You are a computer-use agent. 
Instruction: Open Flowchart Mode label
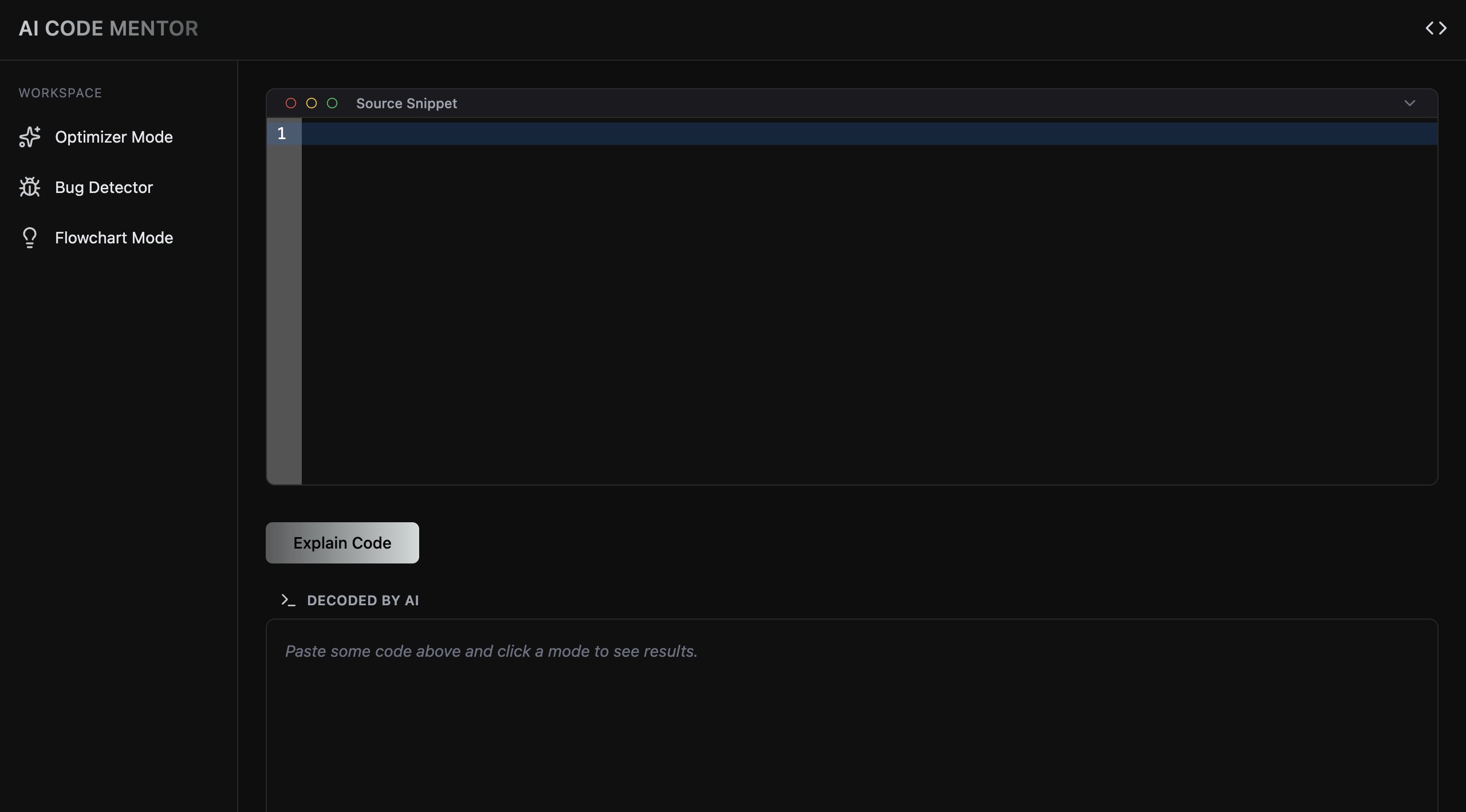pyautogui.click(x=113, y=238)
